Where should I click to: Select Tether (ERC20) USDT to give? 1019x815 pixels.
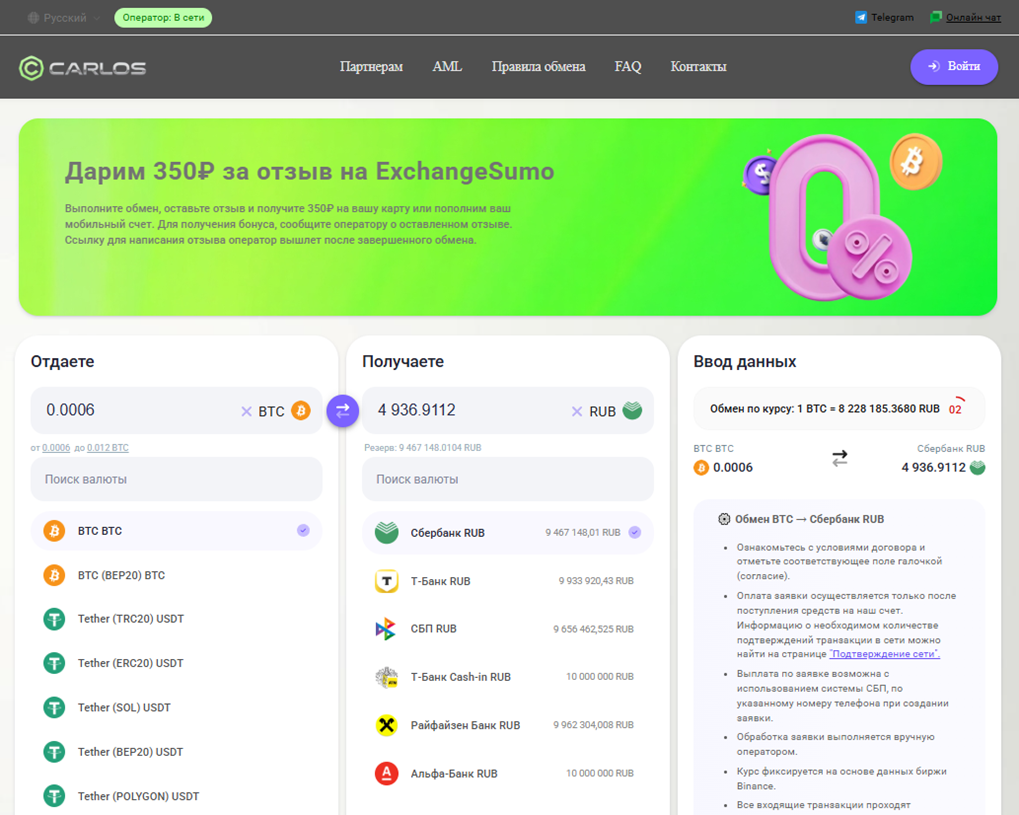coord(176,663)
